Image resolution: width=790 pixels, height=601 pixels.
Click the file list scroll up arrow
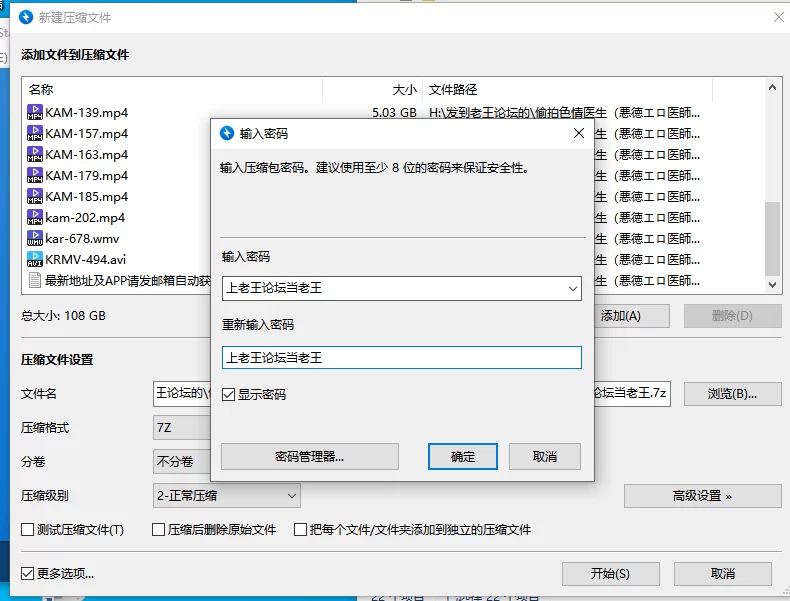click(772, 87)
